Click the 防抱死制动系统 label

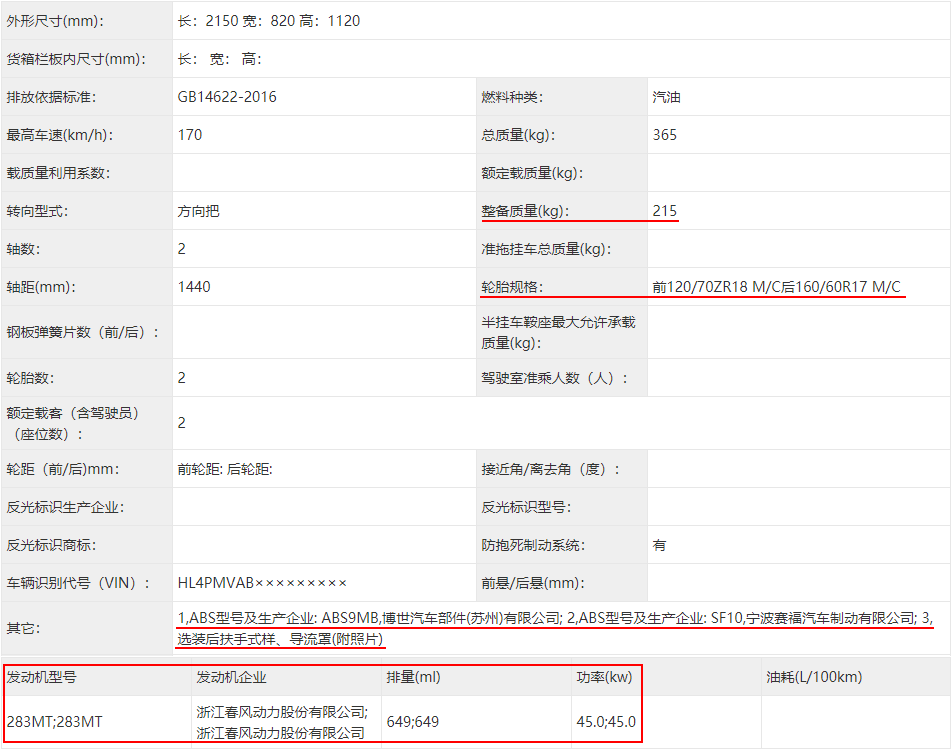tap(532, 545)
